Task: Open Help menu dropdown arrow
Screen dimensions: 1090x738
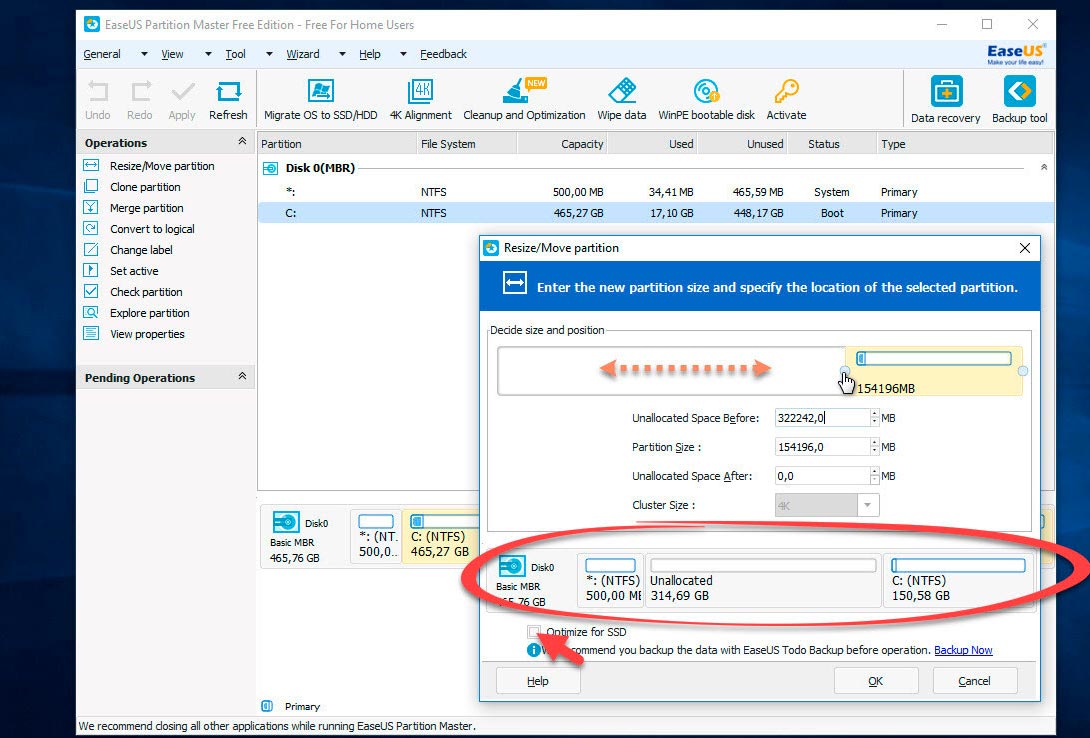Action: point(403,54)
